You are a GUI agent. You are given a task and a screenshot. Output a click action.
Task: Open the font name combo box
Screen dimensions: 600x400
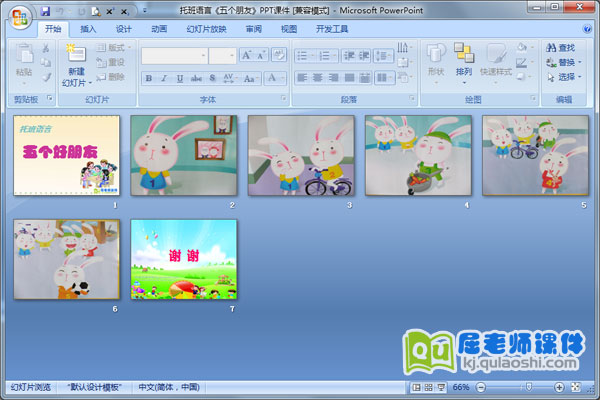(174, 56)
